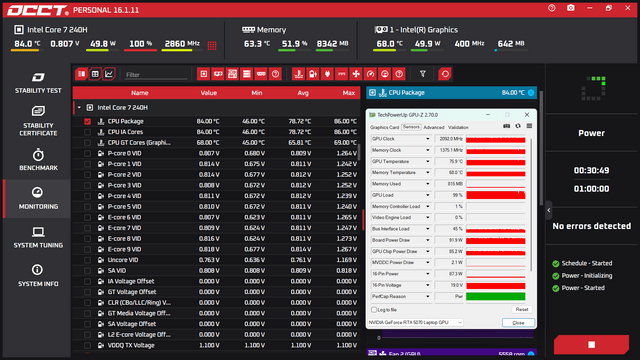The image size is (640, 360).
Task: Collapse the Intel Core 7 240H tree node
Action: [79, 107]
